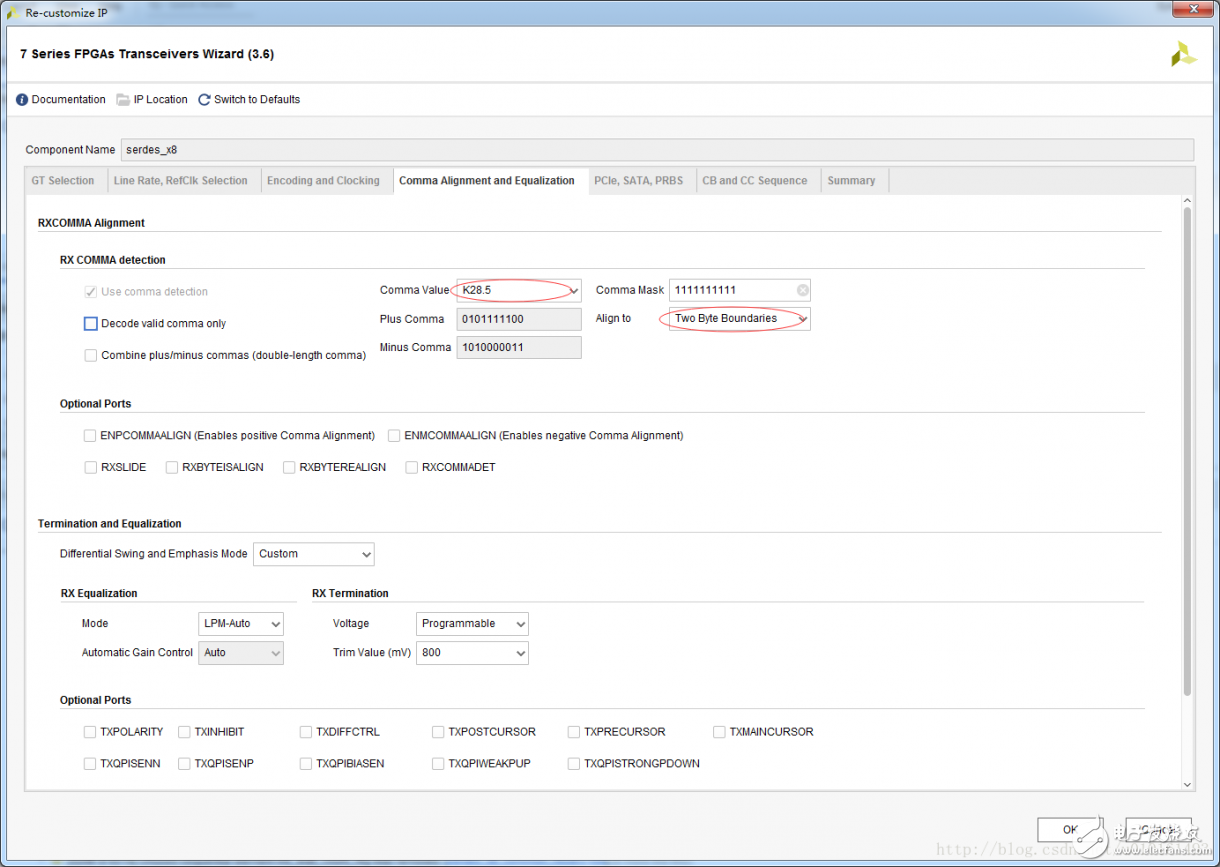
Task: Click the Xilinx logo icon in the header
Action: pos(1183,55)
